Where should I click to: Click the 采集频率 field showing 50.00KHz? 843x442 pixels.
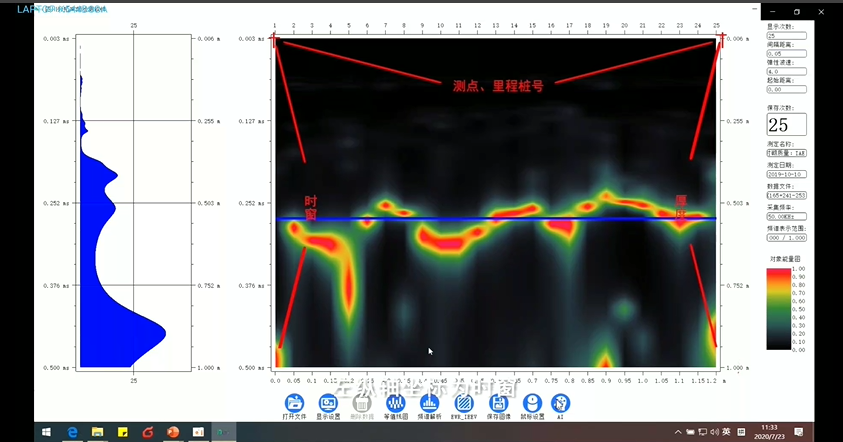click(x=786, y=216)
